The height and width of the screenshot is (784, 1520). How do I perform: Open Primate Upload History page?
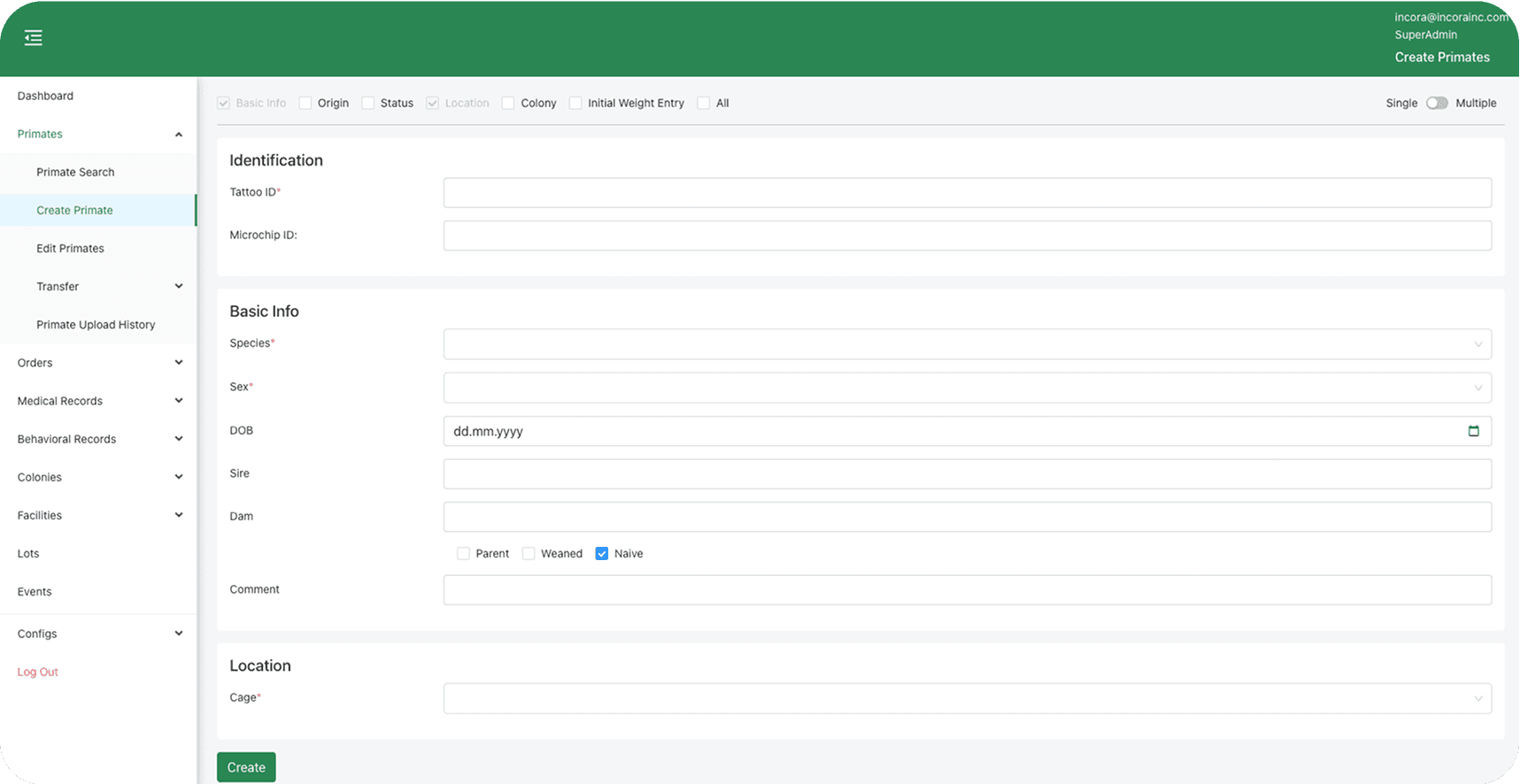tap(96, 325)
